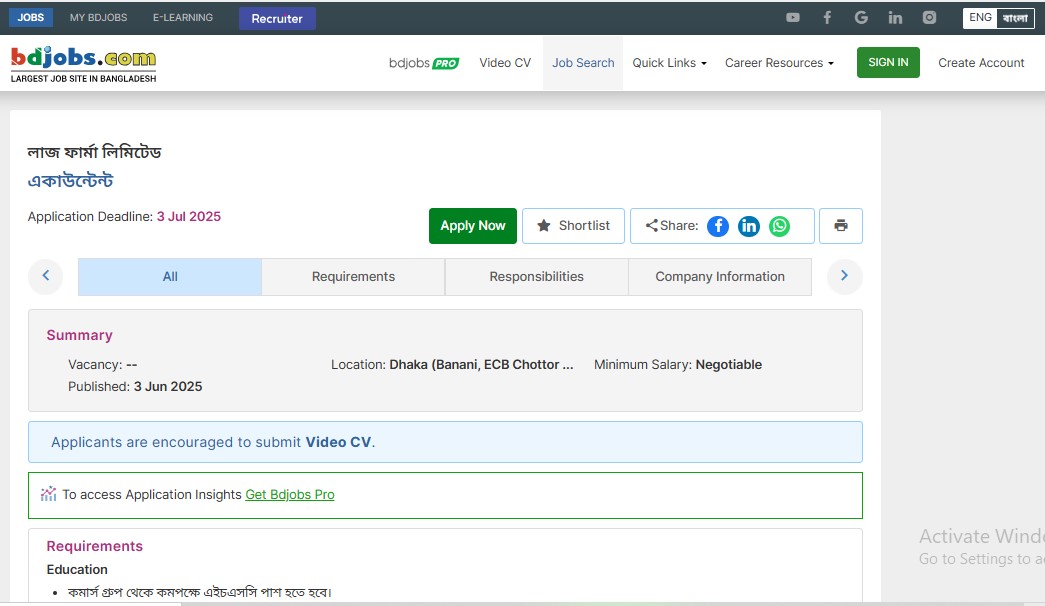Image resolution: width=1045 pixels, height=606 pixels.
Task: Click the location Dhaka (Banani, ECB Chottor
Action: tap(481, 365)
